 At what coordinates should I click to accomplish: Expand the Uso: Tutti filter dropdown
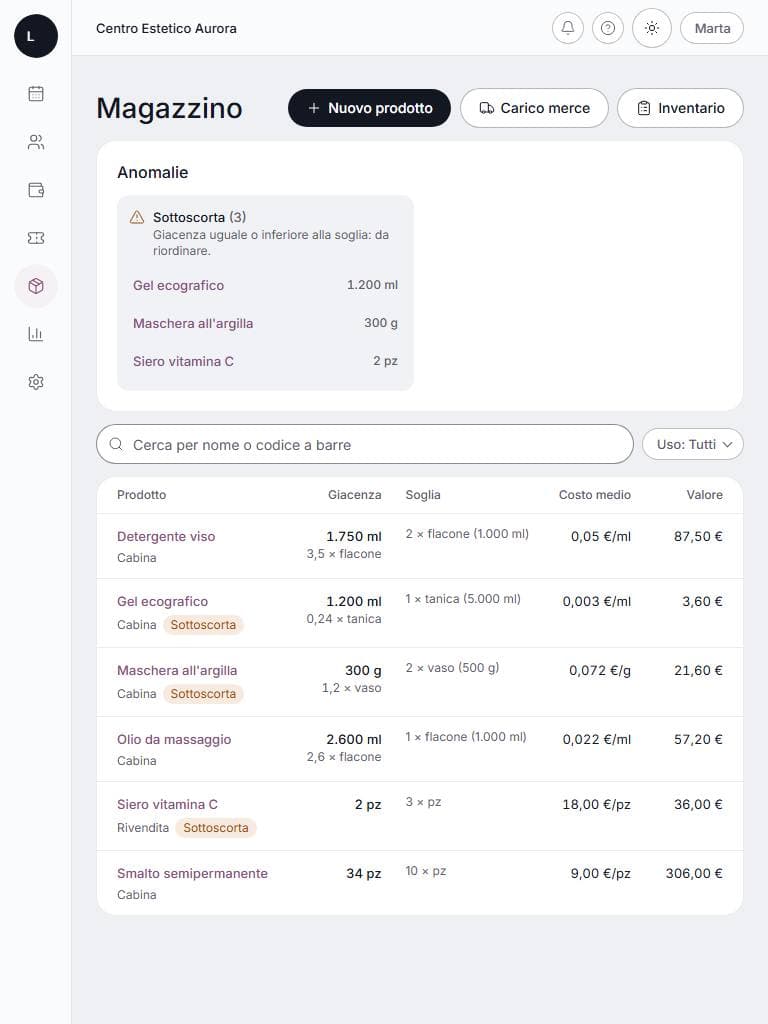point(693,445)
